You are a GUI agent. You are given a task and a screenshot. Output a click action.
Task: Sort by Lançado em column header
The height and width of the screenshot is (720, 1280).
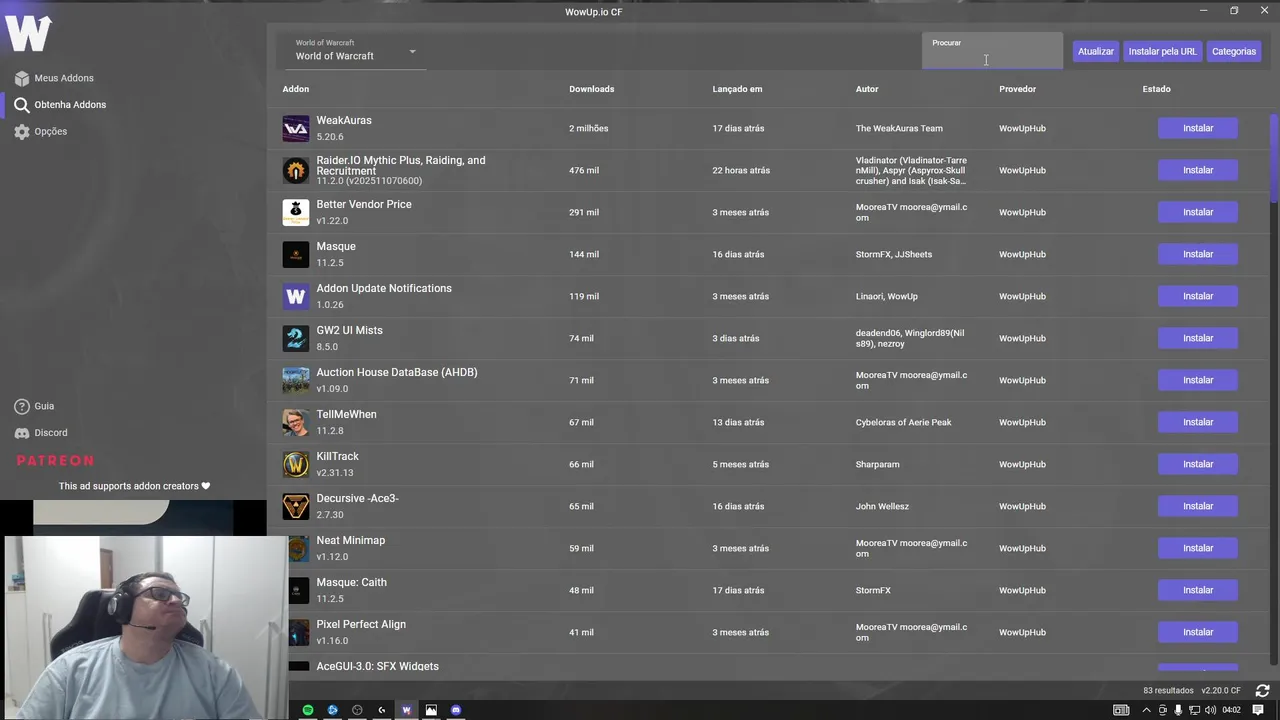pyautogui.click(x=737, y=89)
